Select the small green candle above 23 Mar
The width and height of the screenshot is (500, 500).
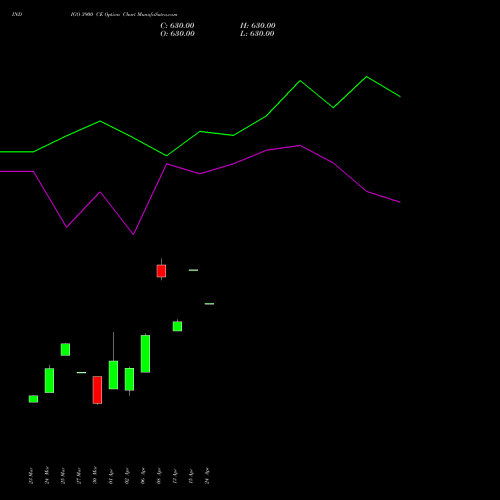33,399
